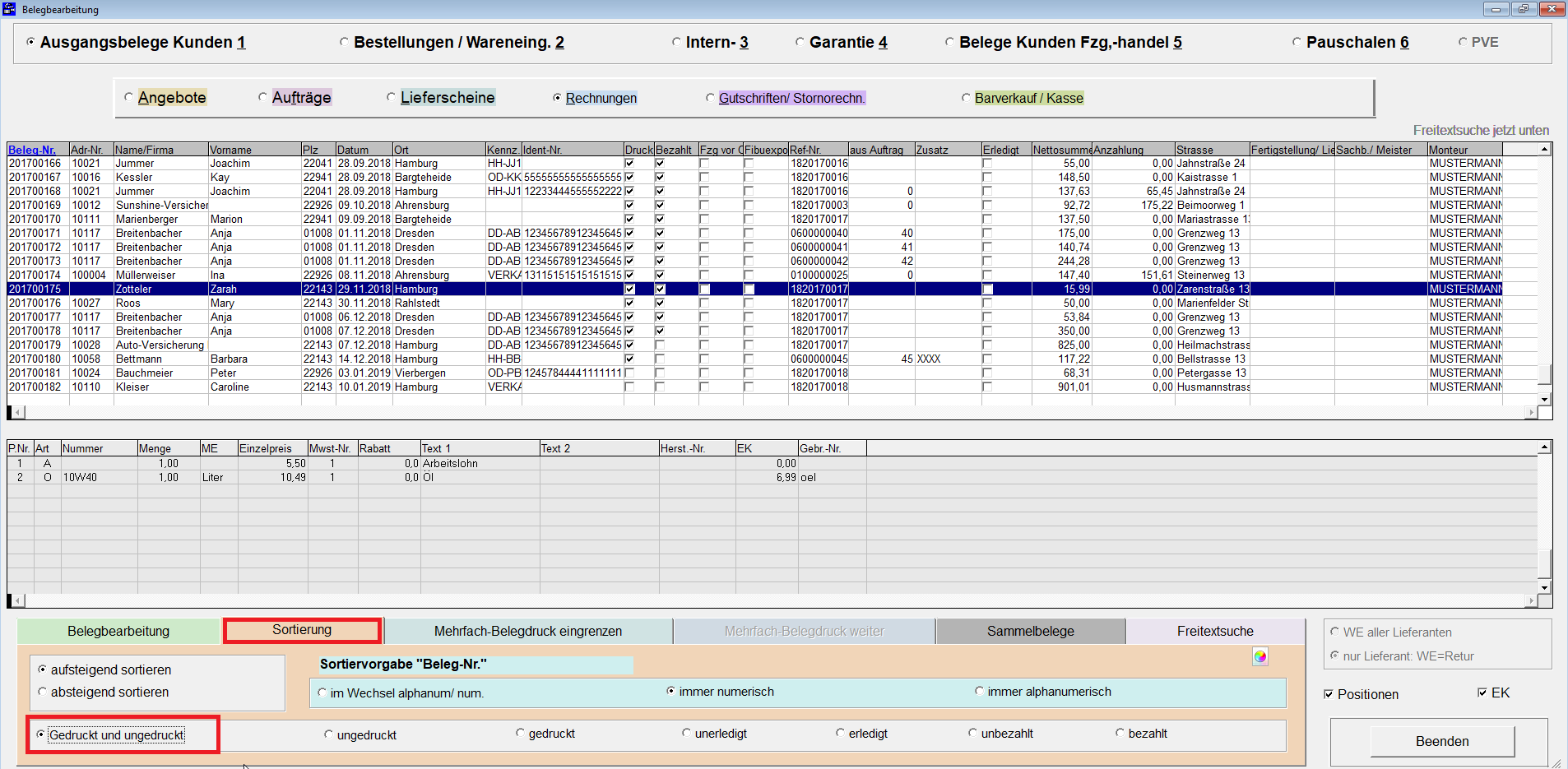Toggle Druck checkbox for row 201700181
The image size is (1568, 769).
[629, 373]
